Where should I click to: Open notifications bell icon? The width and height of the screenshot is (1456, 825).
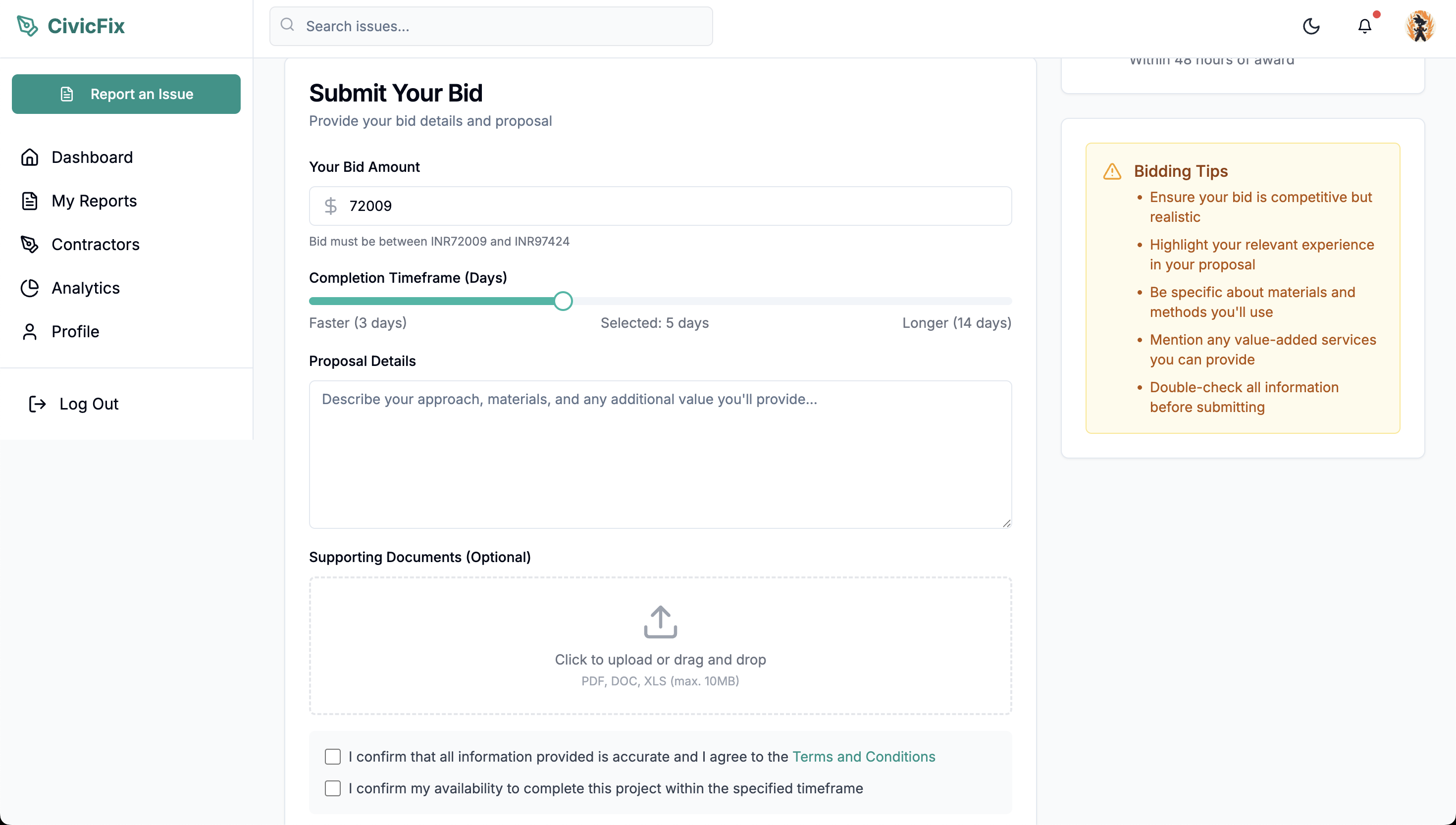[x=1364, y=26]
